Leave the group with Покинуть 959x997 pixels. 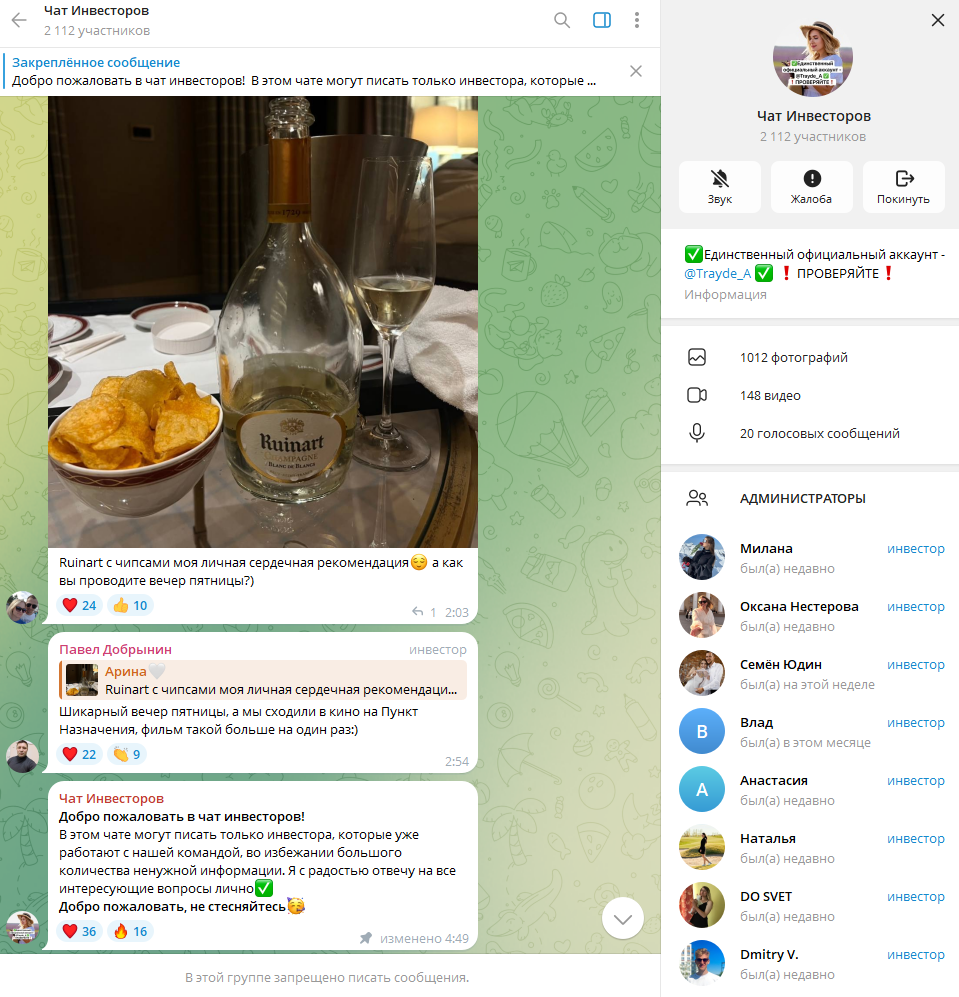coord(903,187)
